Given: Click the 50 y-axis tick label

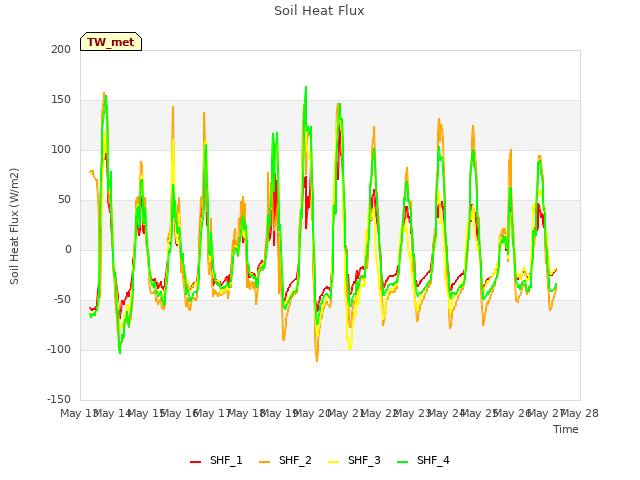Looking at the screenshot, I should click(64, 200).
